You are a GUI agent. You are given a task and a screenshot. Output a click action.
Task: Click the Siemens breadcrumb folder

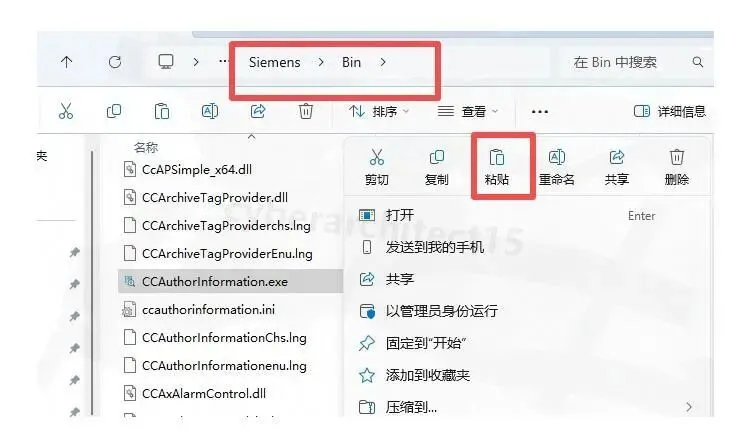(x=274, y=62)
